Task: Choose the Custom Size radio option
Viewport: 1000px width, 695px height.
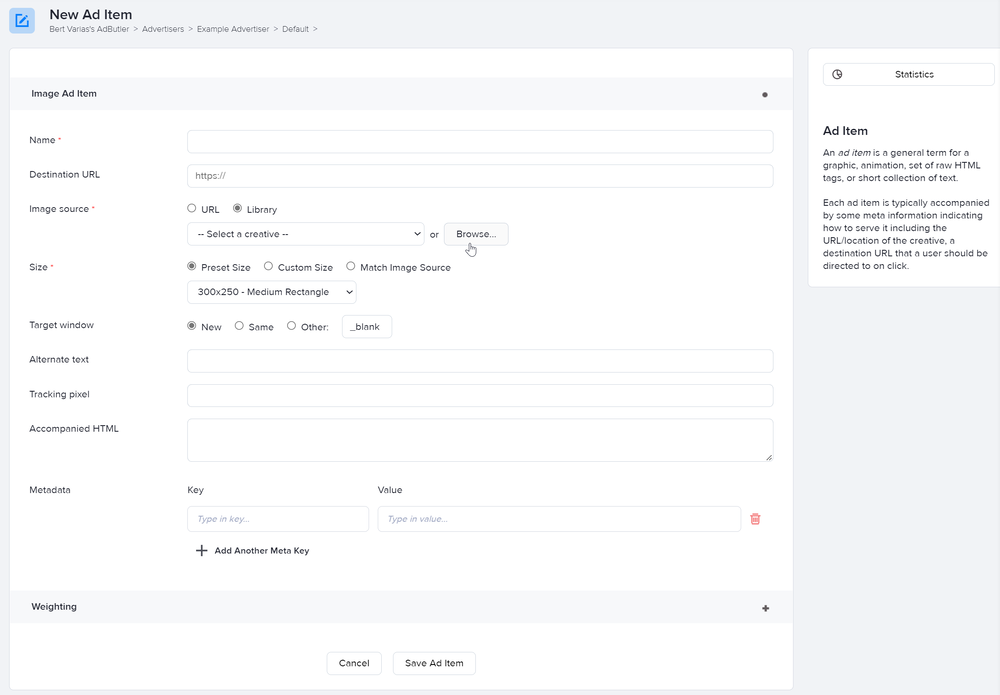Action: (268, 266)
